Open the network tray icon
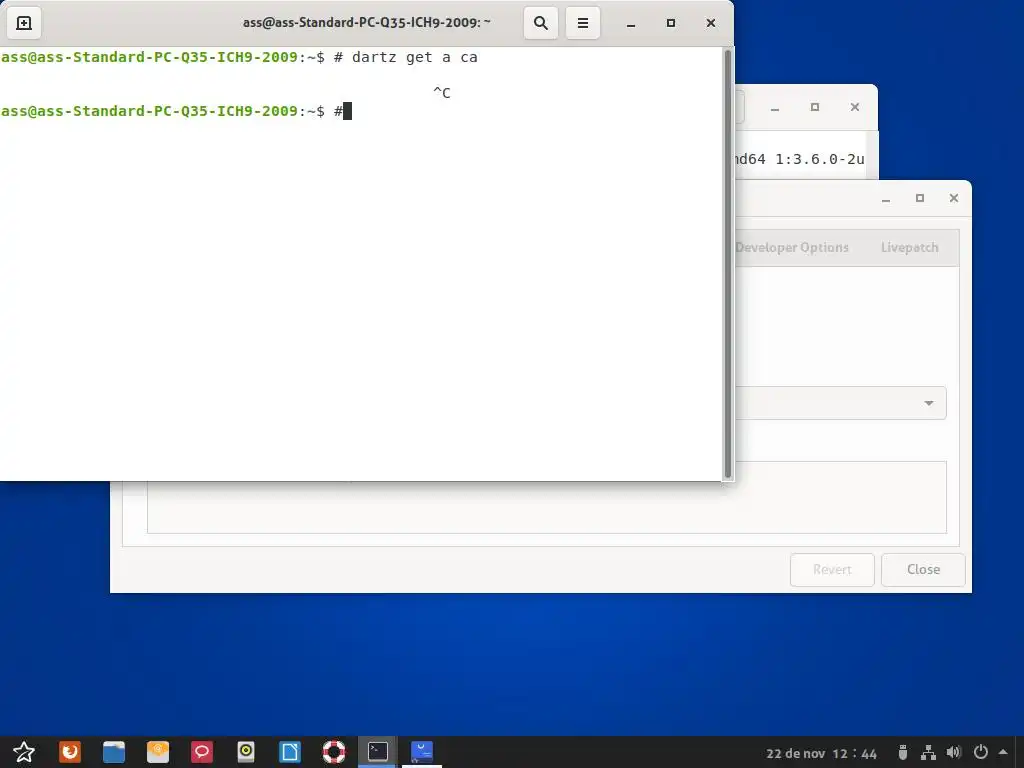 click(x=928, y=753)
